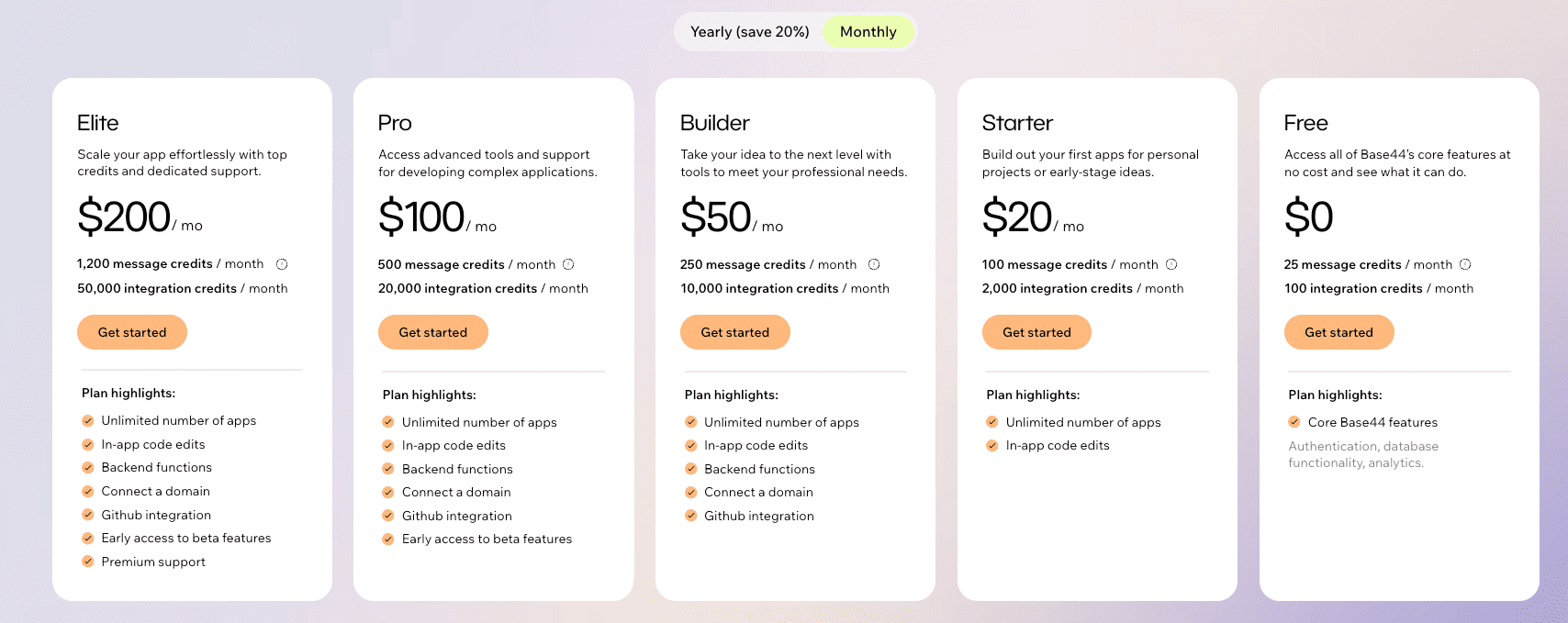Open the Starter message credits info icon
The height and width of the screenshot is (623, 1568).
pos(1172,263)
